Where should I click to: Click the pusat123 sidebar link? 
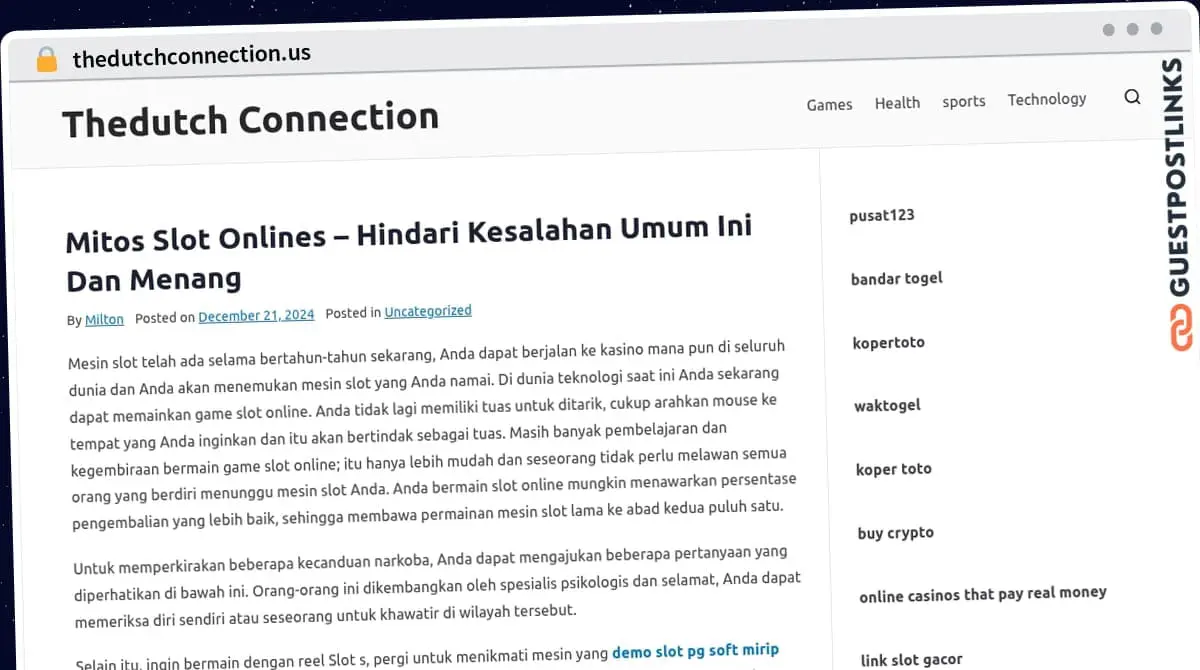coord(882,215)
